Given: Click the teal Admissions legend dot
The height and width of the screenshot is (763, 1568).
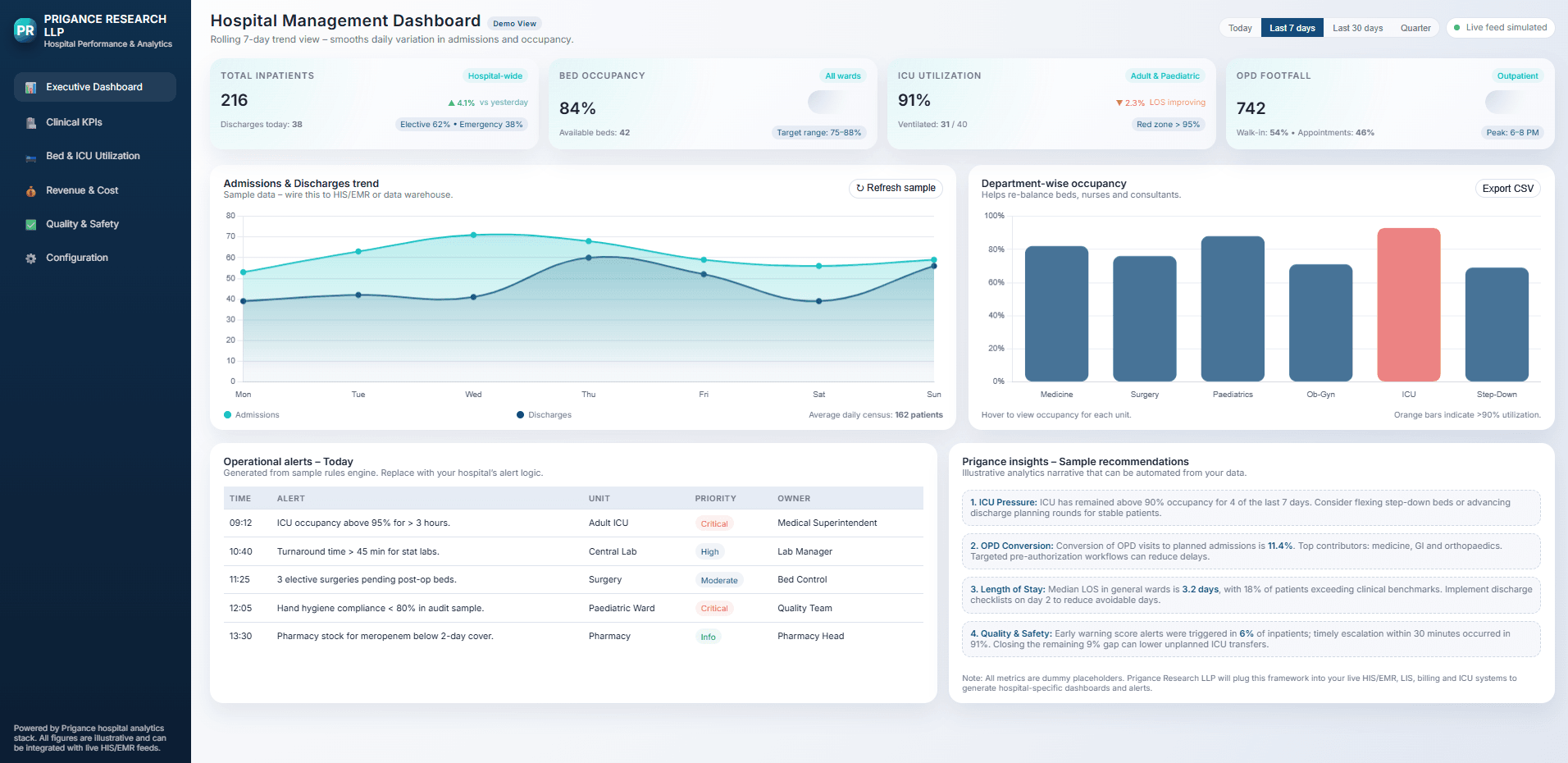Looking at the screenshot, I should tap(227, 414).
